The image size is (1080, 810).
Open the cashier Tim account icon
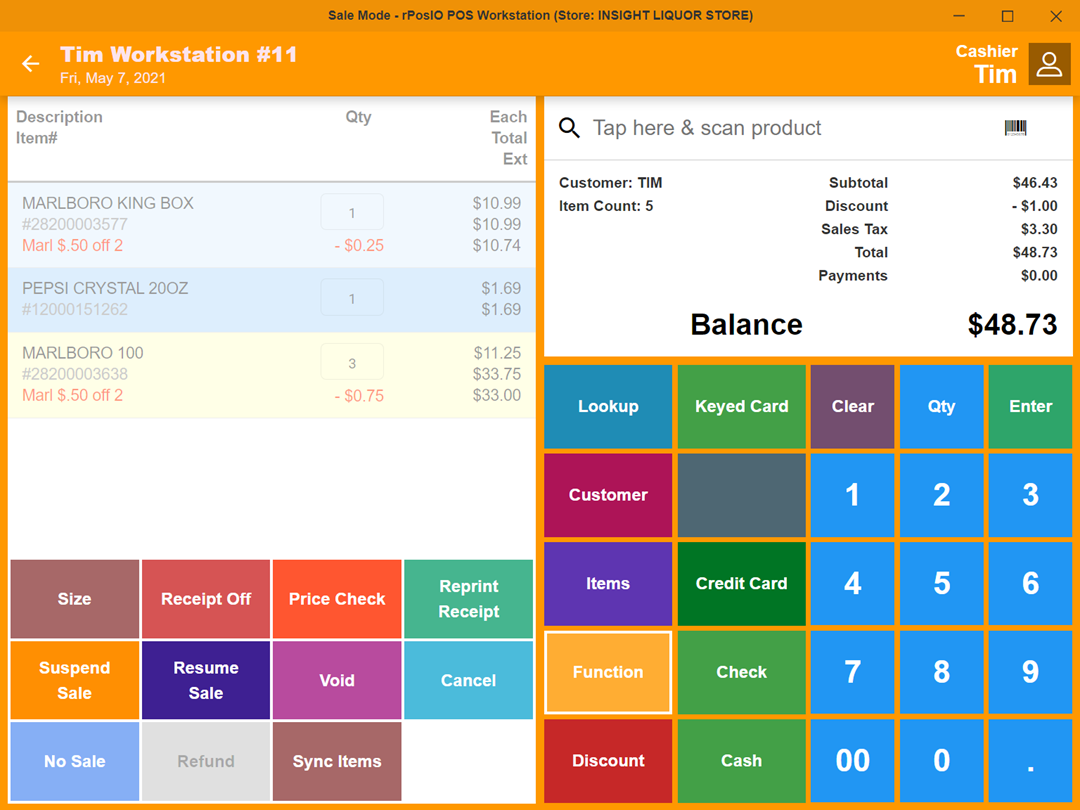[x=1049, y=63]
